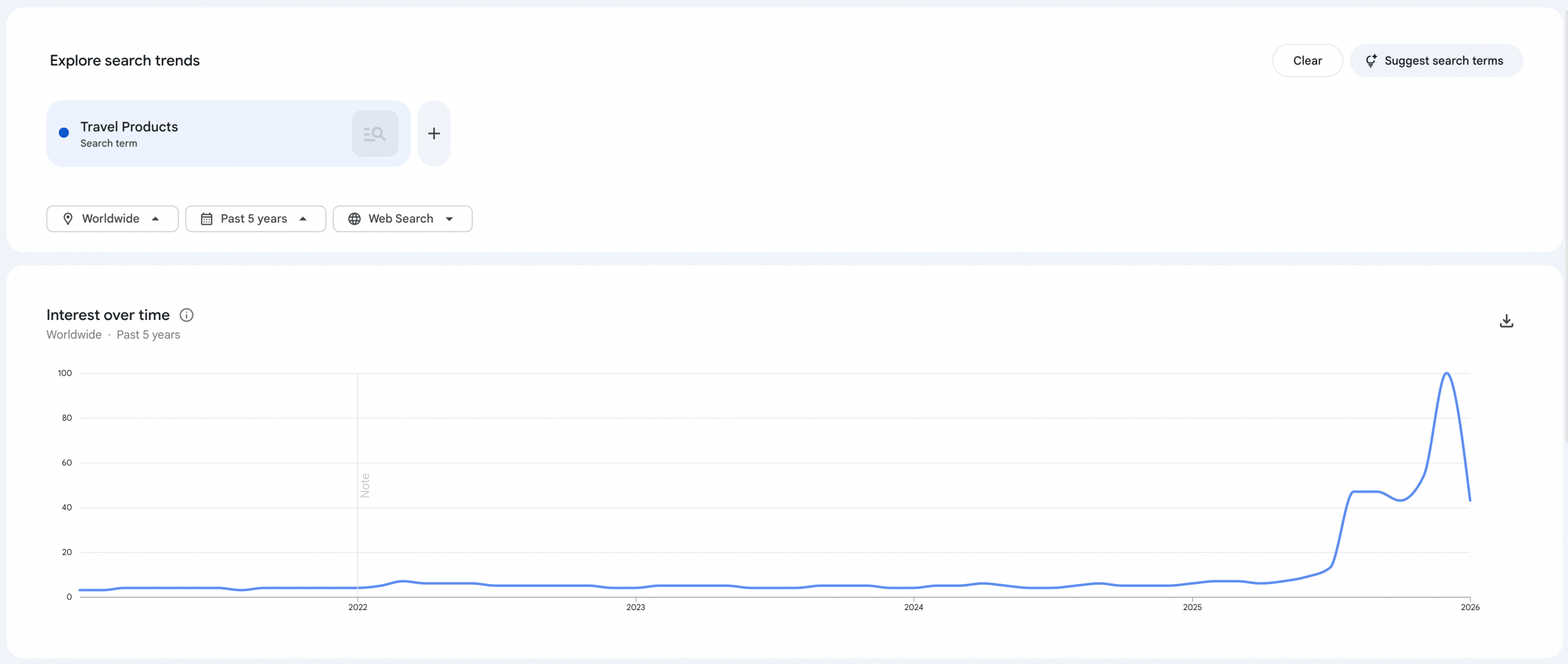Click the 2024 label on the time axis
Image resolution: width=1568 pixels, height=664 pixels.
tap(913, 607)
